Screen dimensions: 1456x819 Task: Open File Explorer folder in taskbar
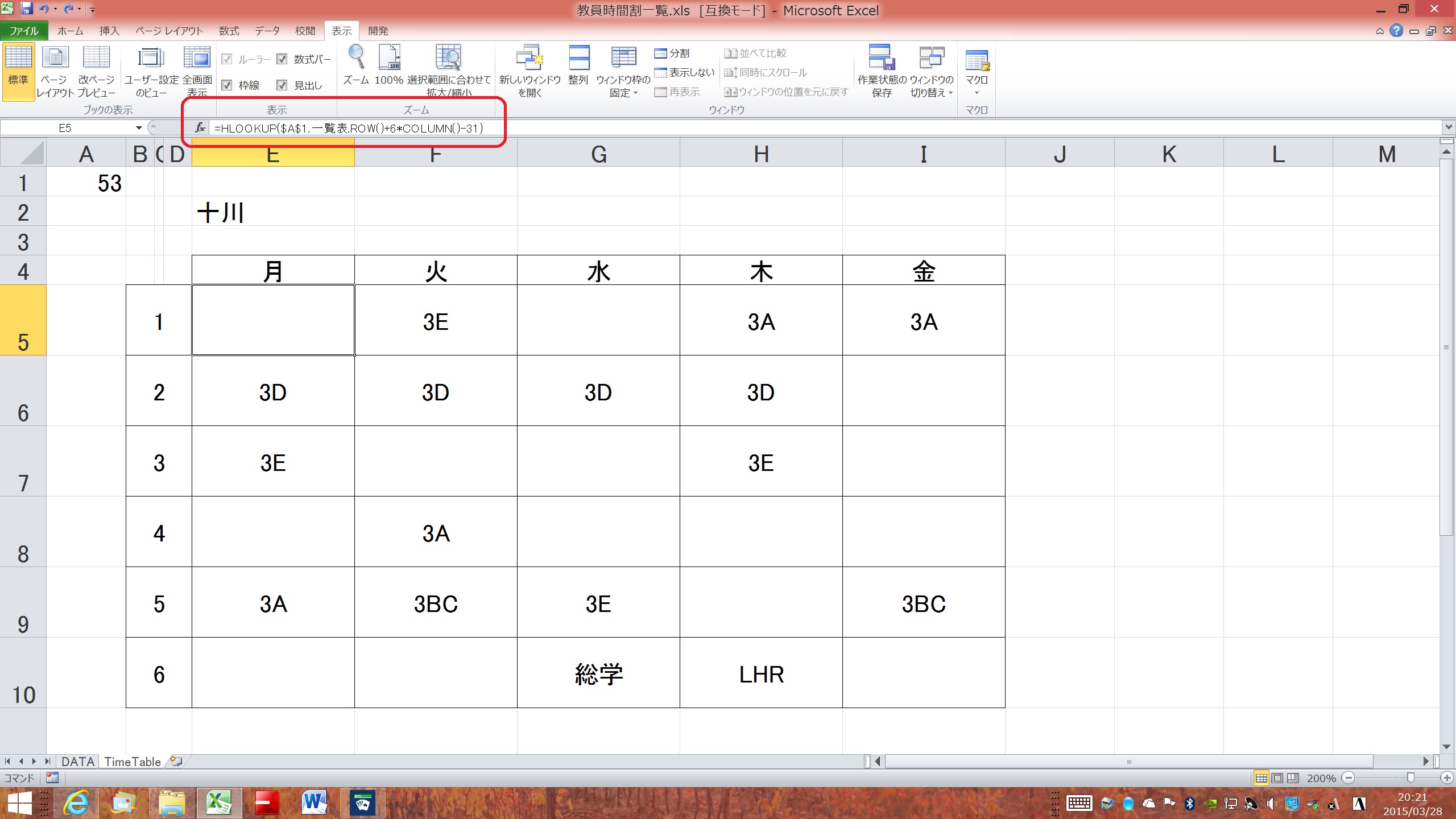(x=172, y=803)
